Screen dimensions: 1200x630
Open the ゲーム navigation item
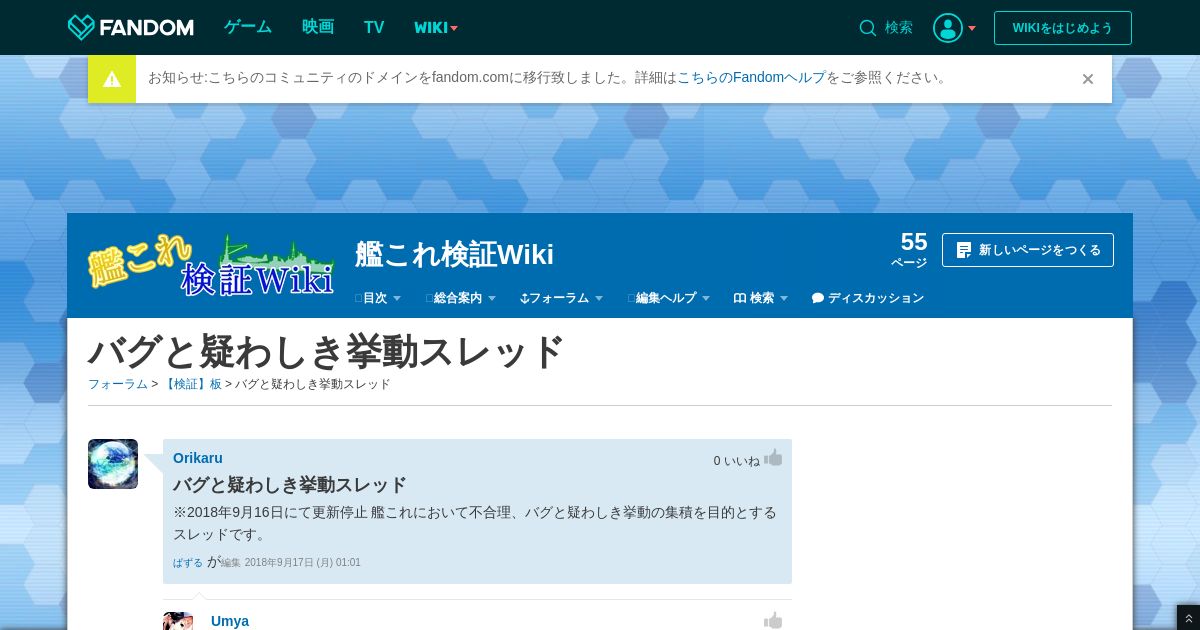[x=248, y=27]
